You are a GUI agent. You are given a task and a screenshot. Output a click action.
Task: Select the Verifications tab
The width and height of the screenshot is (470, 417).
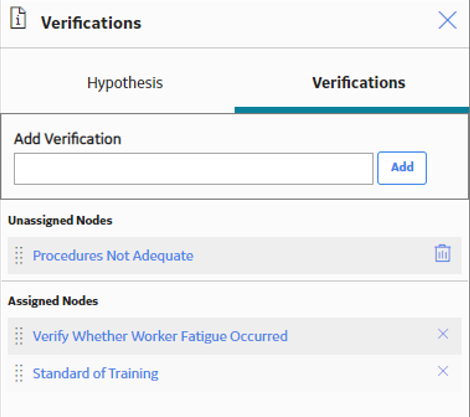[x=359, y=83]
